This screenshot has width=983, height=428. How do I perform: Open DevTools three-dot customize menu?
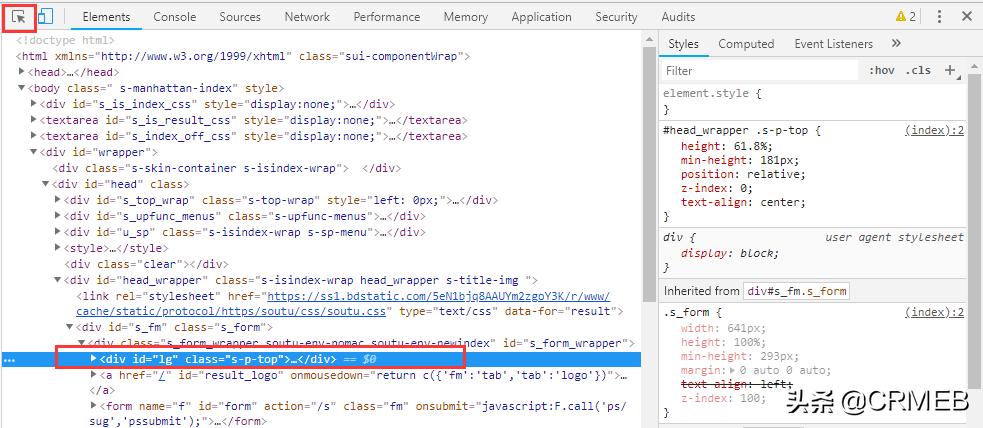[x=939, y=17]
